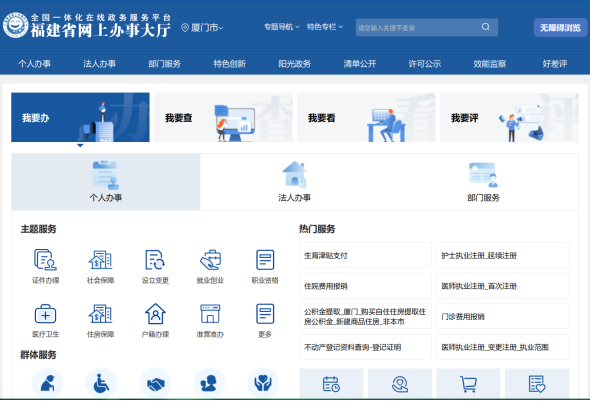Image resolution: width=590 pixels, height=401 pixels.
Task: Expand the 专题导航 dropdown
Action: coord(282,27)
